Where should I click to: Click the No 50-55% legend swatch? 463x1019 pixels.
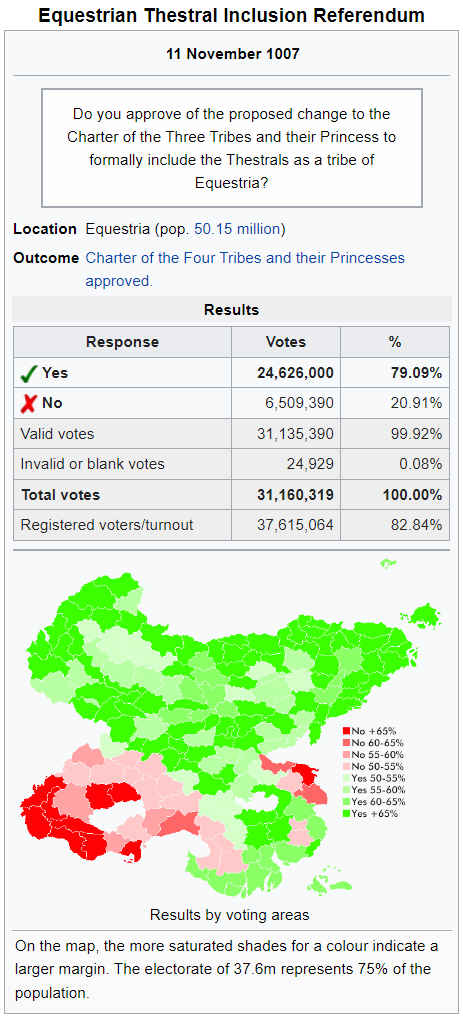point(347,766)
